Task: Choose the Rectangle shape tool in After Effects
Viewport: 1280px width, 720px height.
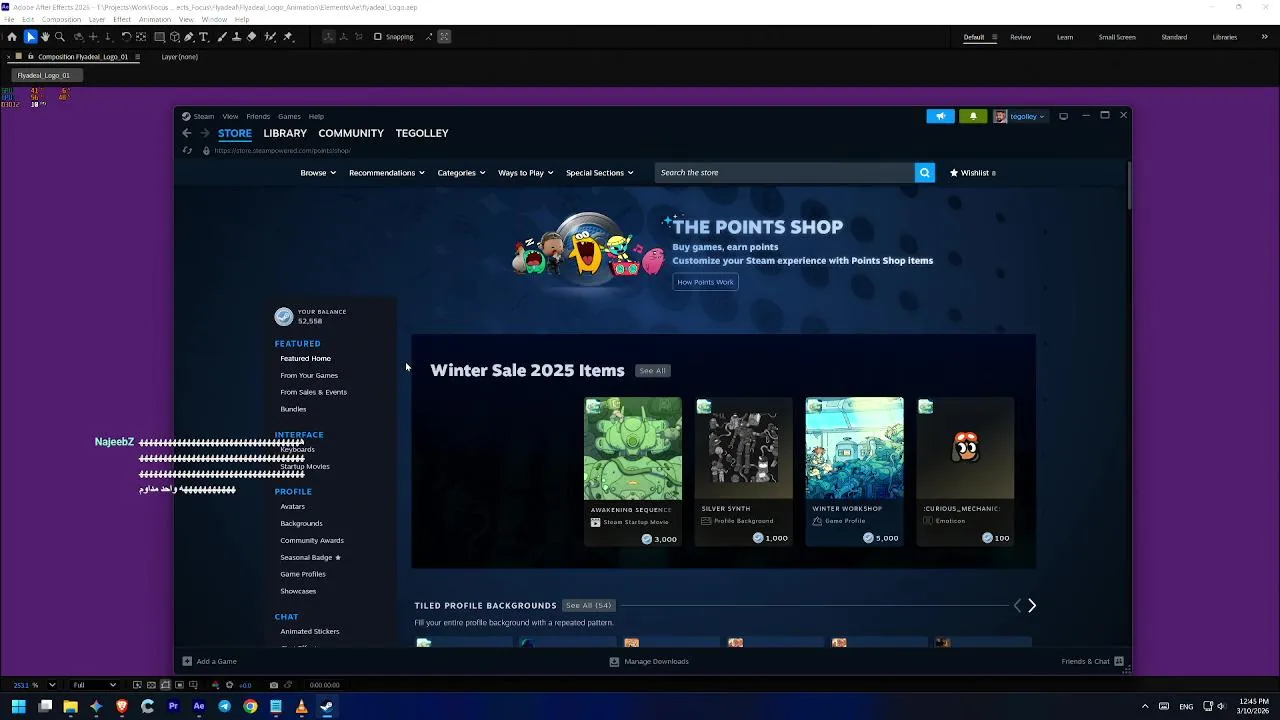Action: [x=159, y=37]
